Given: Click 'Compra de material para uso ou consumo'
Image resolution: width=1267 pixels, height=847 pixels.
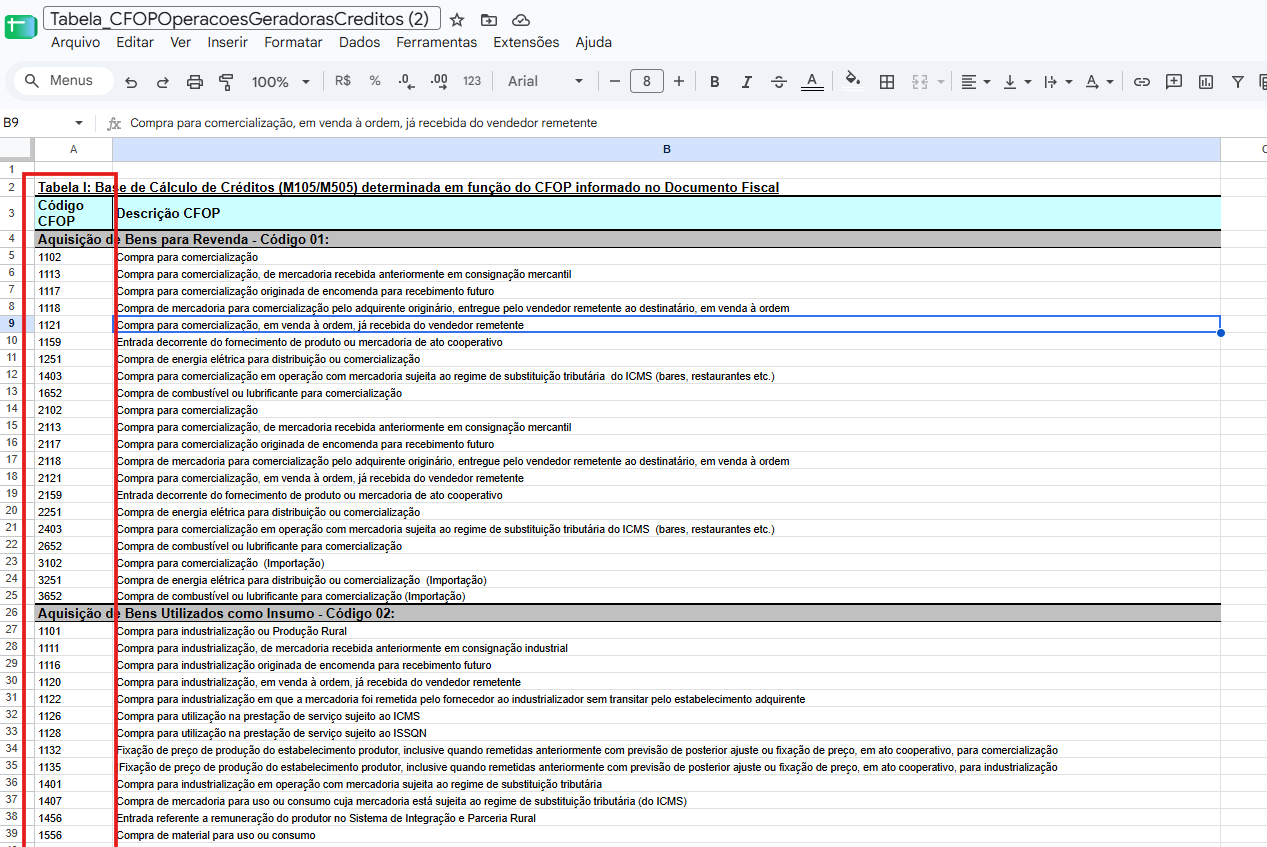Looking at the screenshot, I should tap(216, 835).
